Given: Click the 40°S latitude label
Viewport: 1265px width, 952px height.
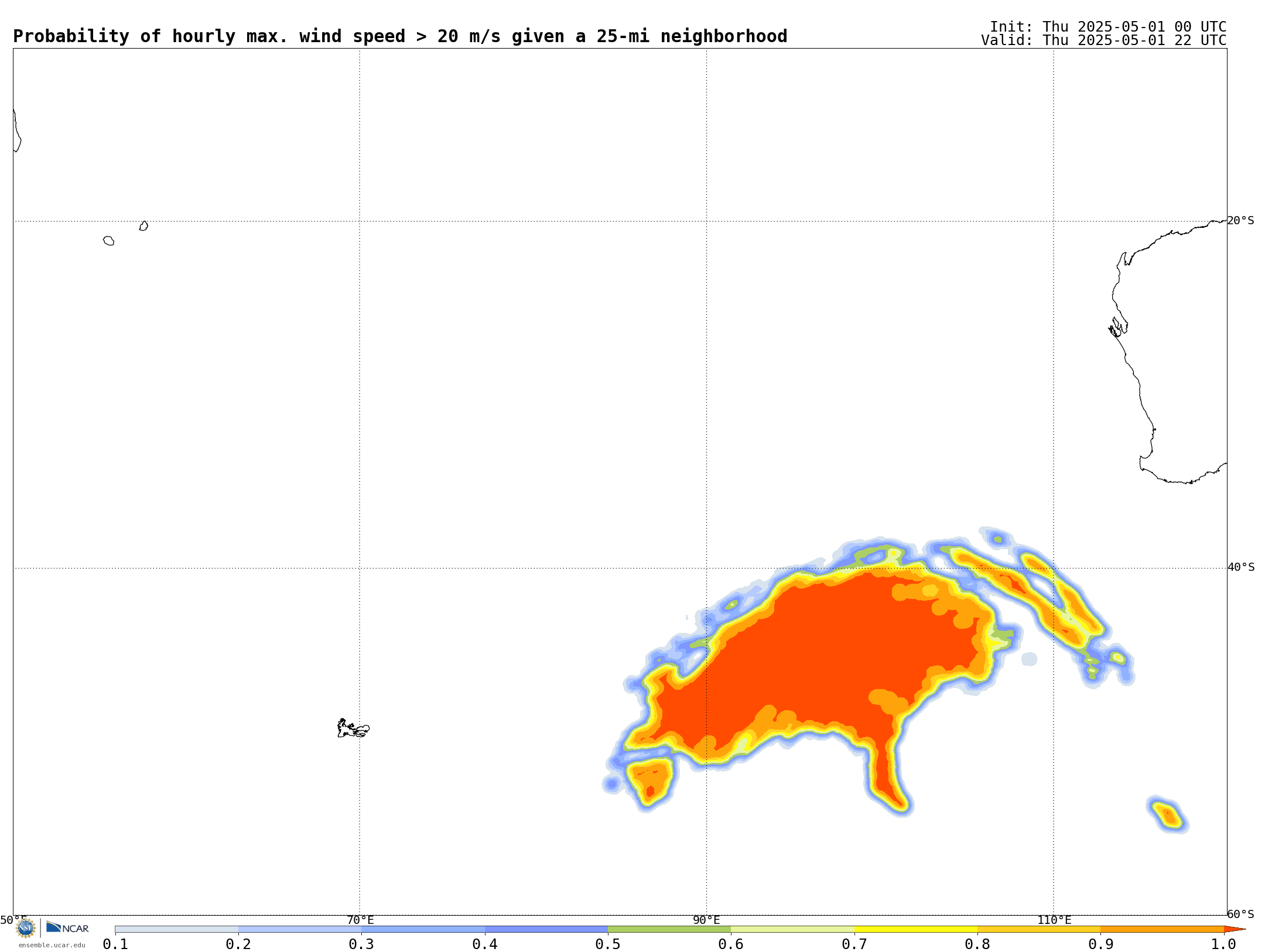Looking at the screenshot, I should [1241, 567].
